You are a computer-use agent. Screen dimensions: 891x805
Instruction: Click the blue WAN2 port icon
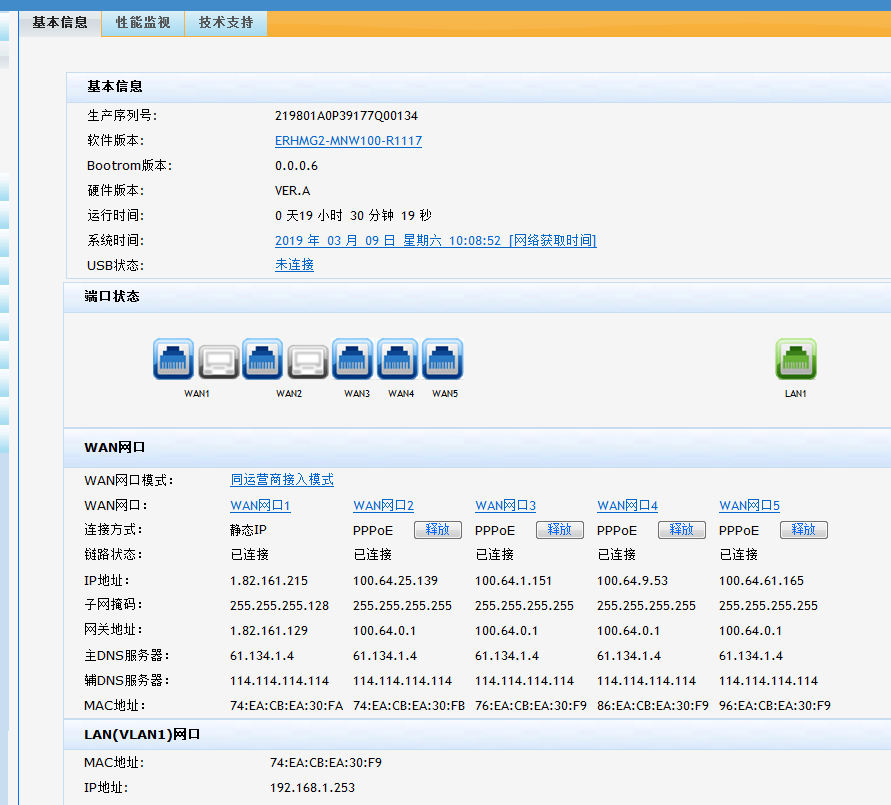coord(262,359)
